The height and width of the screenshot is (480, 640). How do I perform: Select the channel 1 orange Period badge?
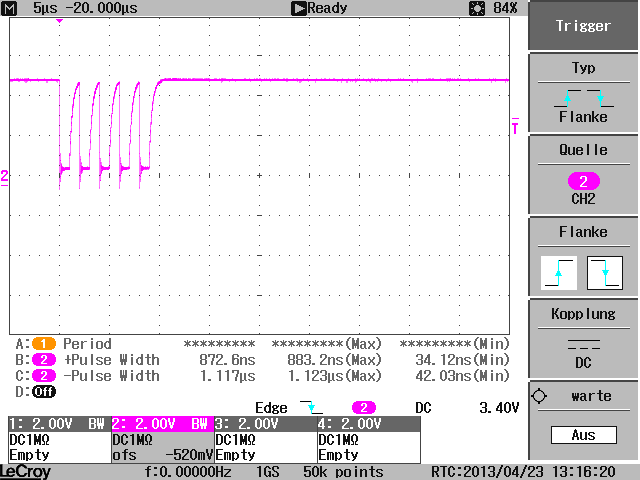44,344
